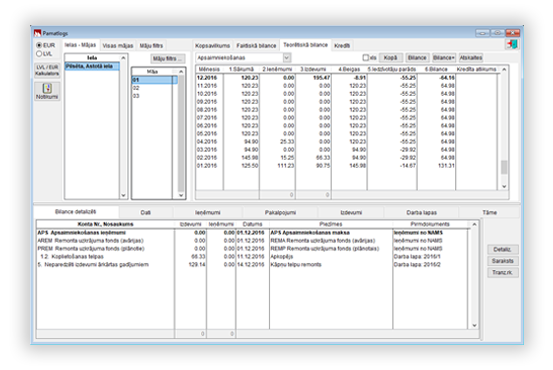This screenshot has width=553, height=370.
Task: Switch to the Darba lapas tab
Action: 421,213
